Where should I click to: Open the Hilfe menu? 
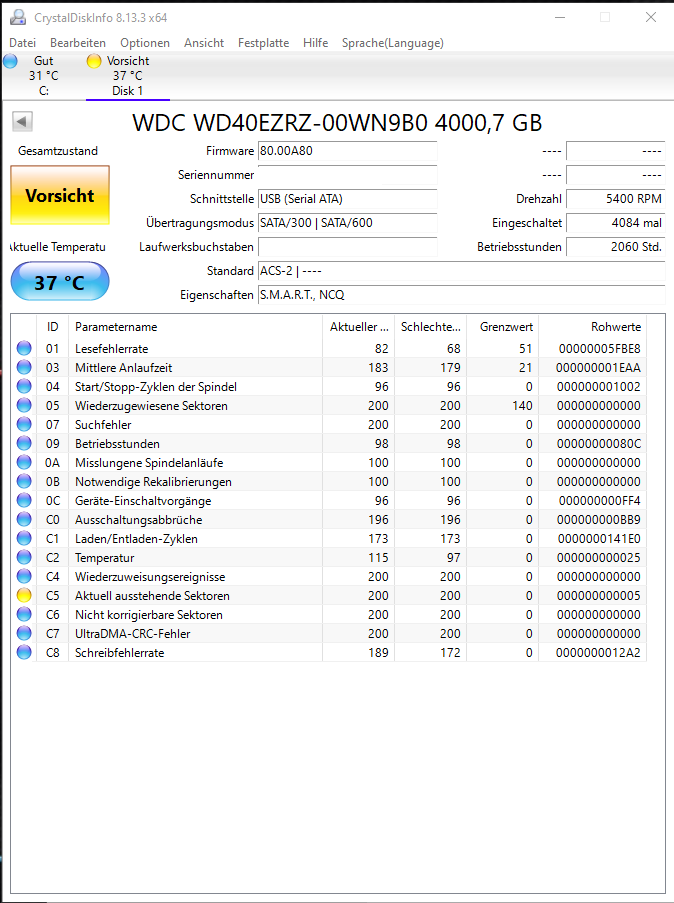click(315, 43)
